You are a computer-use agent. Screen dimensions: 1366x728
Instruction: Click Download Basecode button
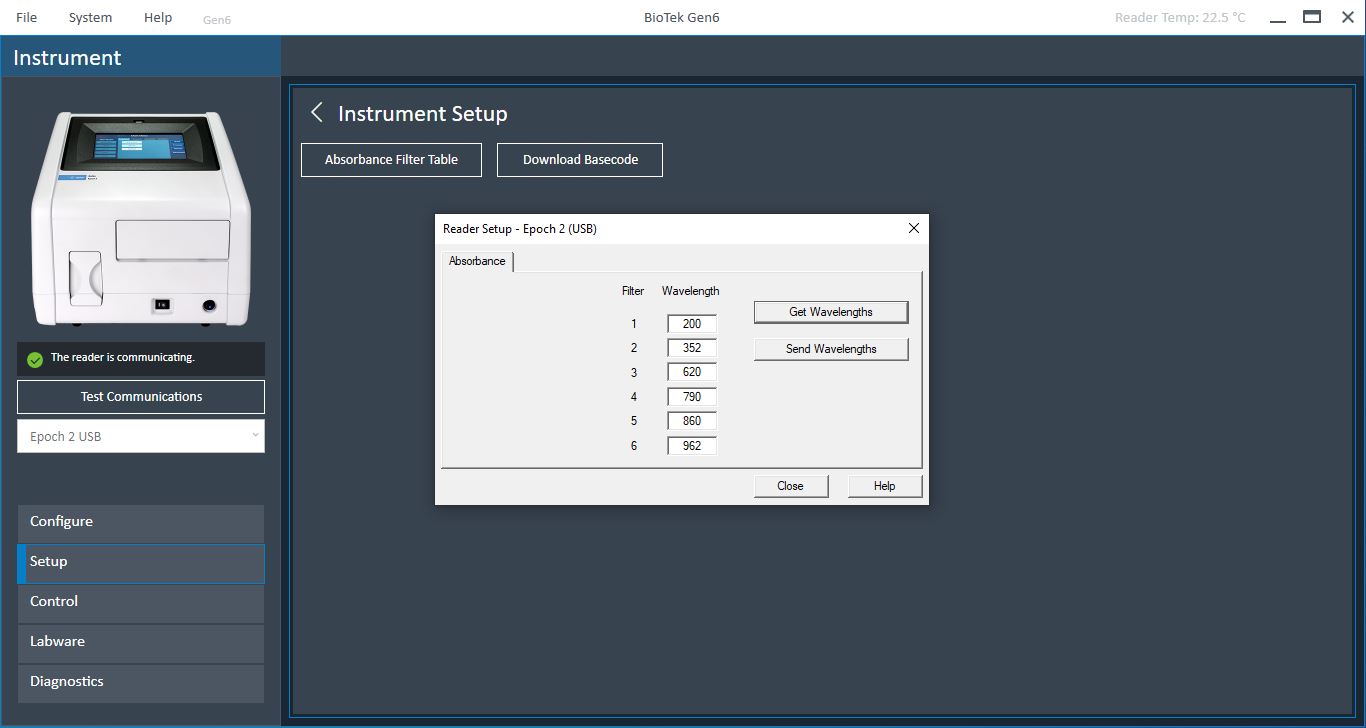tap(580, 160)
